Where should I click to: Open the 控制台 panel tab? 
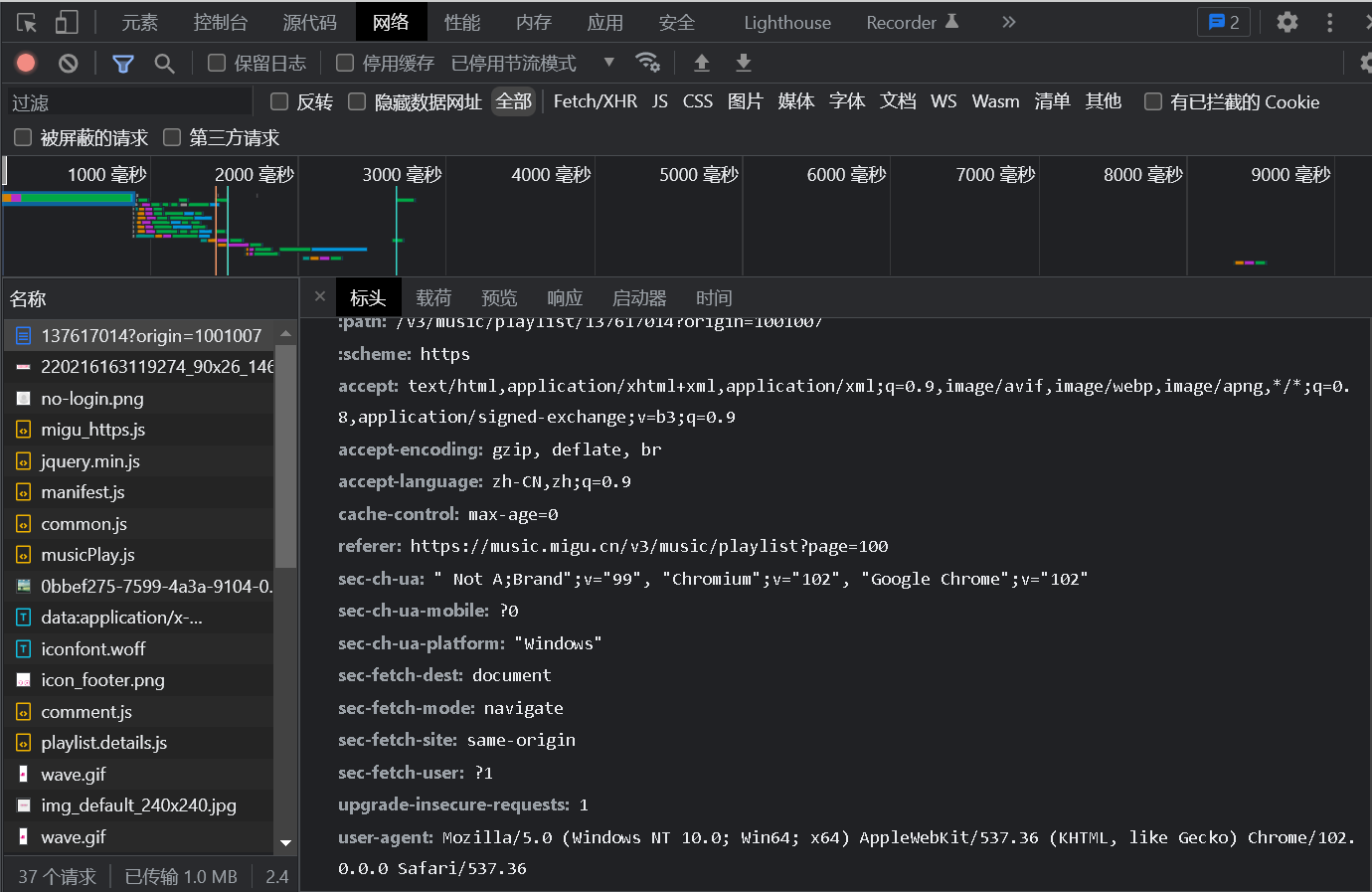(x=220, y=22)
